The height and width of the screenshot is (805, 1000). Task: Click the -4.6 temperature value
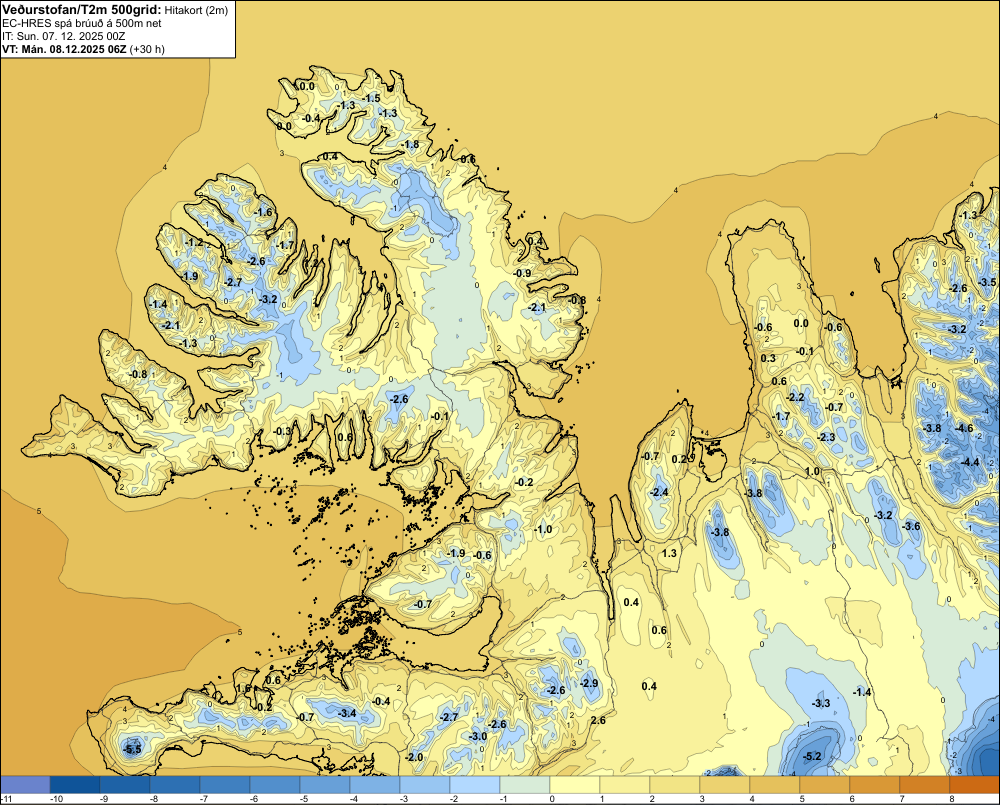click(964, 428)
